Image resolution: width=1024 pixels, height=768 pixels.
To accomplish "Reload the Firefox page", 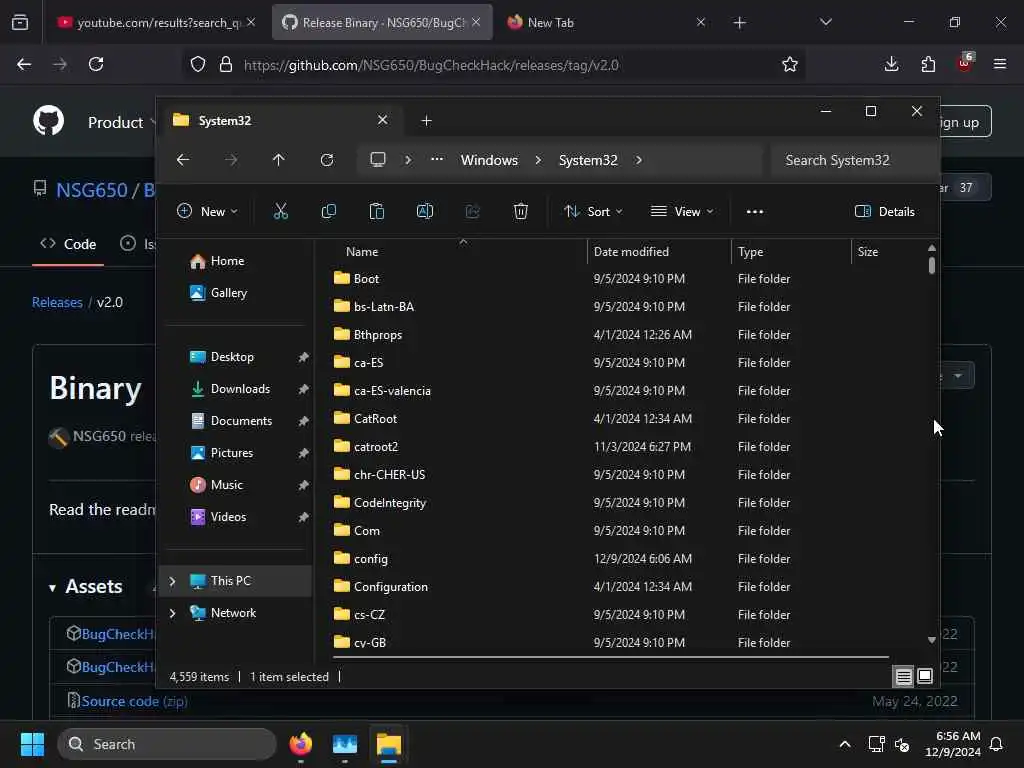I will point(96,64).
